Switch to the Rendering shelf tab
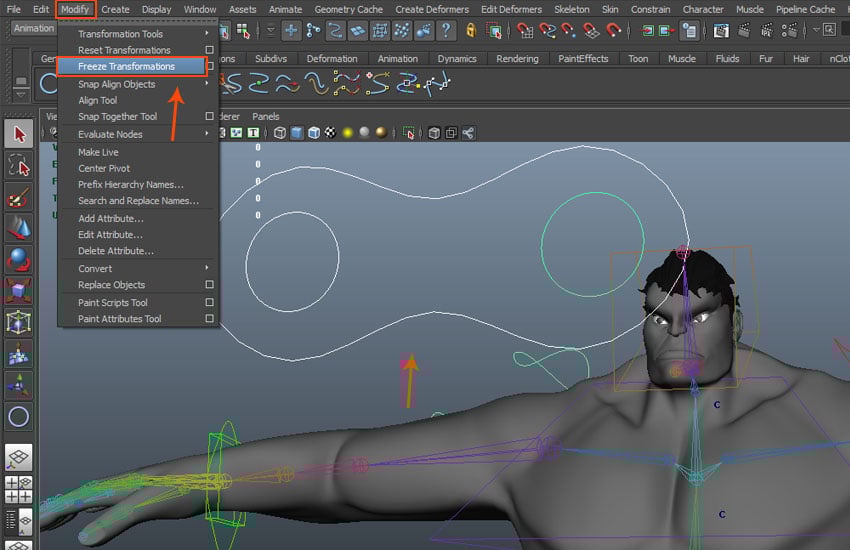850x550 pixels. [x=517, y=58]
